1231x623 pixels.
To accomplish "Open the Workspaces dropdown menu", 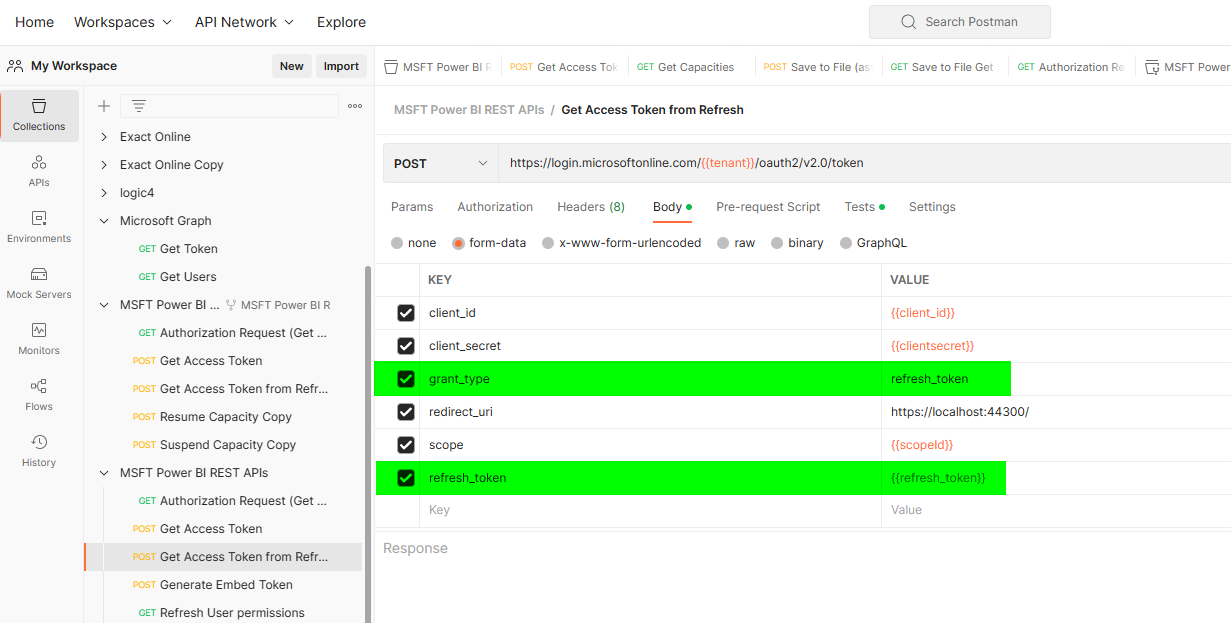I will (123, 22).
